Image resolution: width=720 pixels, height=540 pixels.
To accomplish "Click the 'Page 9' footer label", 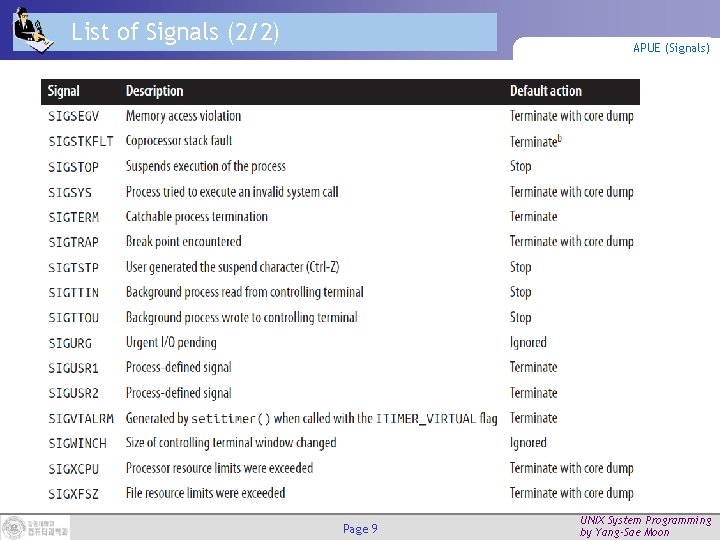I will pos(360,528).
